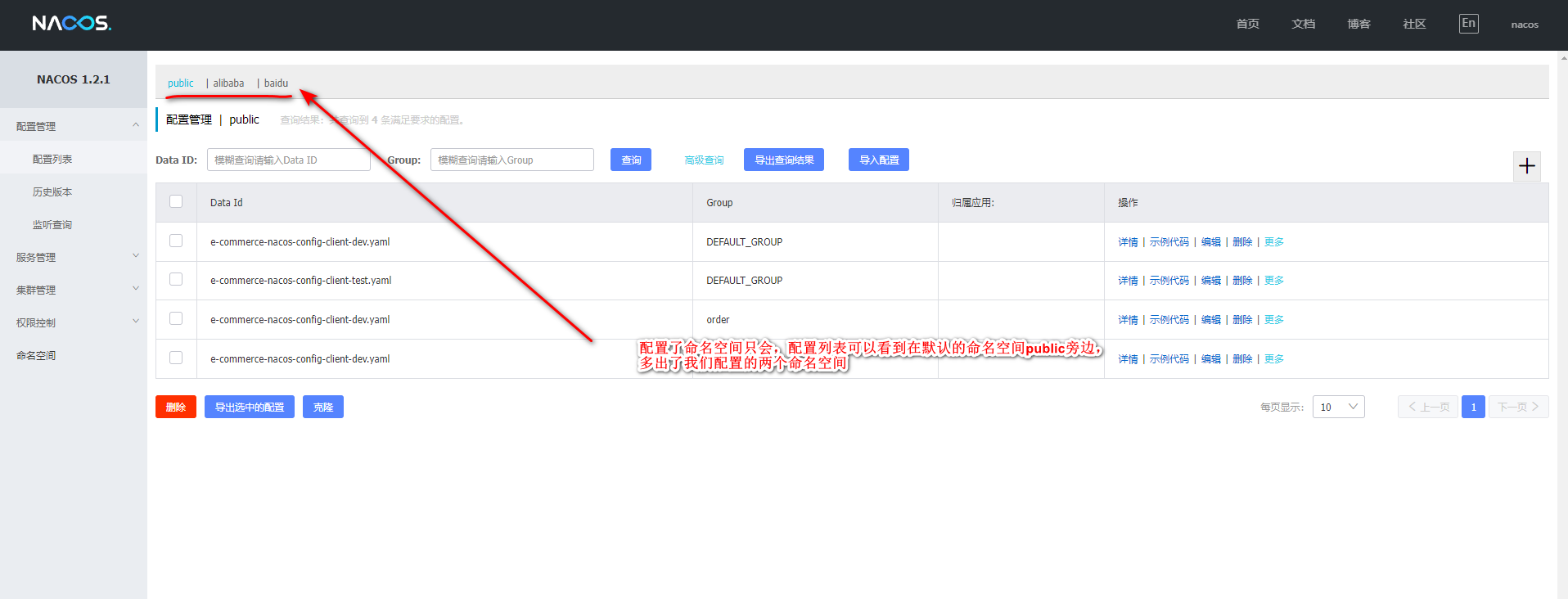Open 详情 for client-test.yaml row

point(1128,280)
